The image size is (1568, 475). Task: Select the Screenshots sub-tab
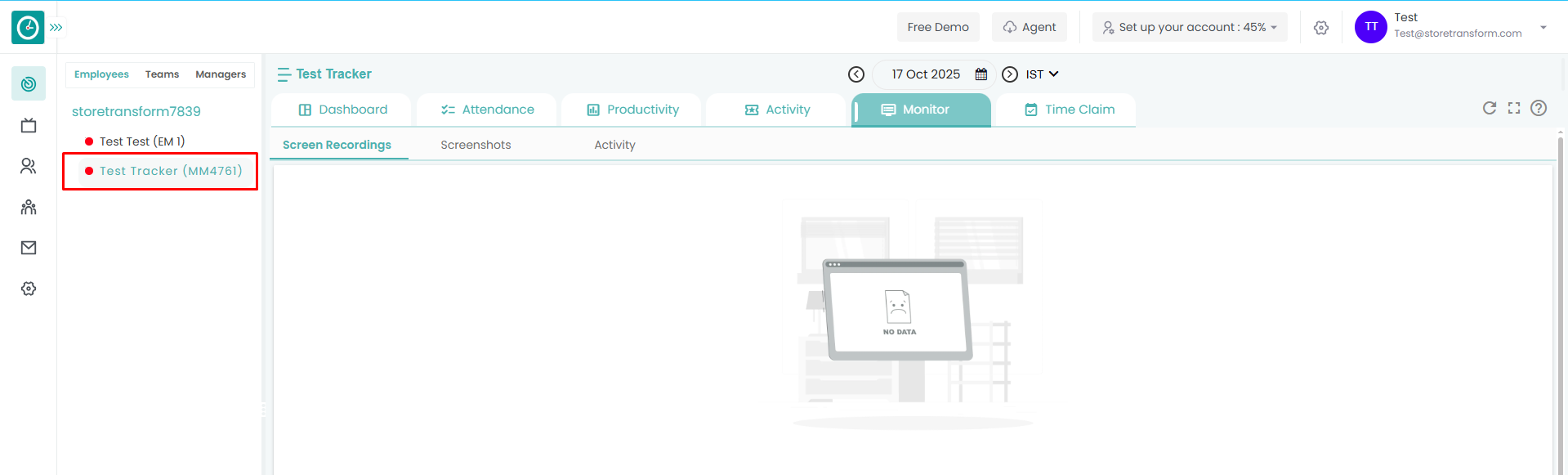476,145
